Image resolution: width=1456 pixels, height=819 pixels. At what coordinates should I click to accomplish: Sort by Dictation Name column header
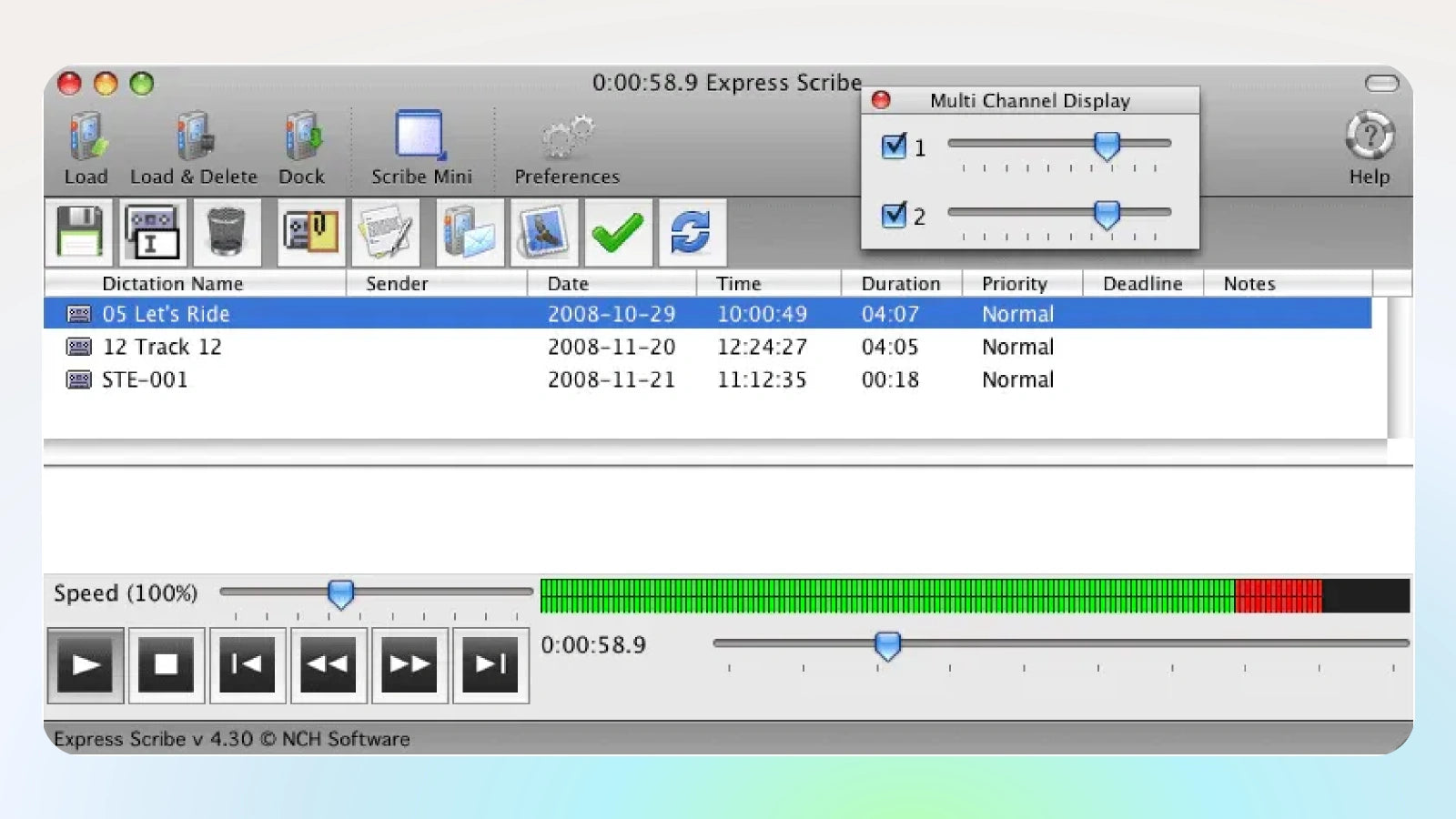[x=173, y=284]
